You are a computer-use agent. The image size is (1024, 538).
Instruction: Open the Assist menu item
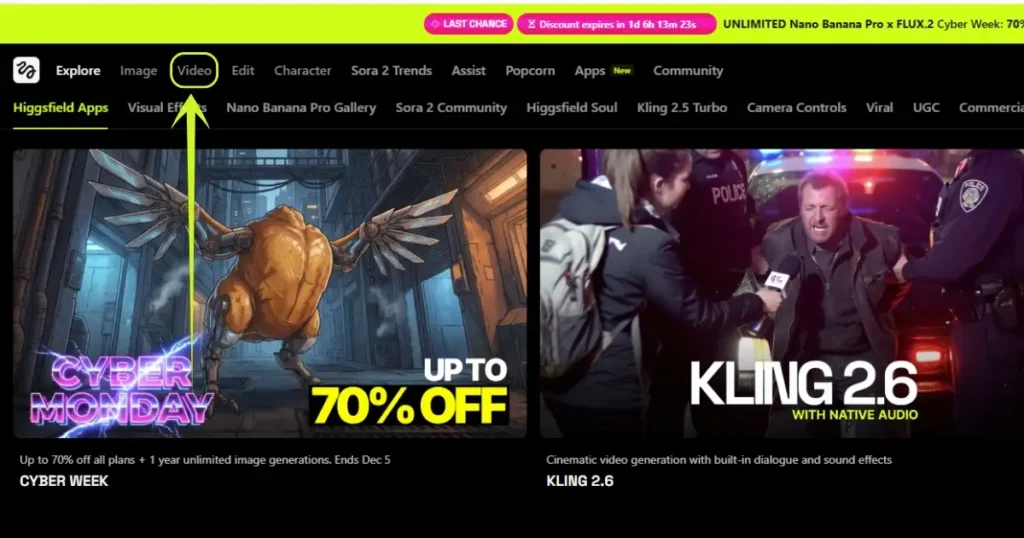[468, 71]
